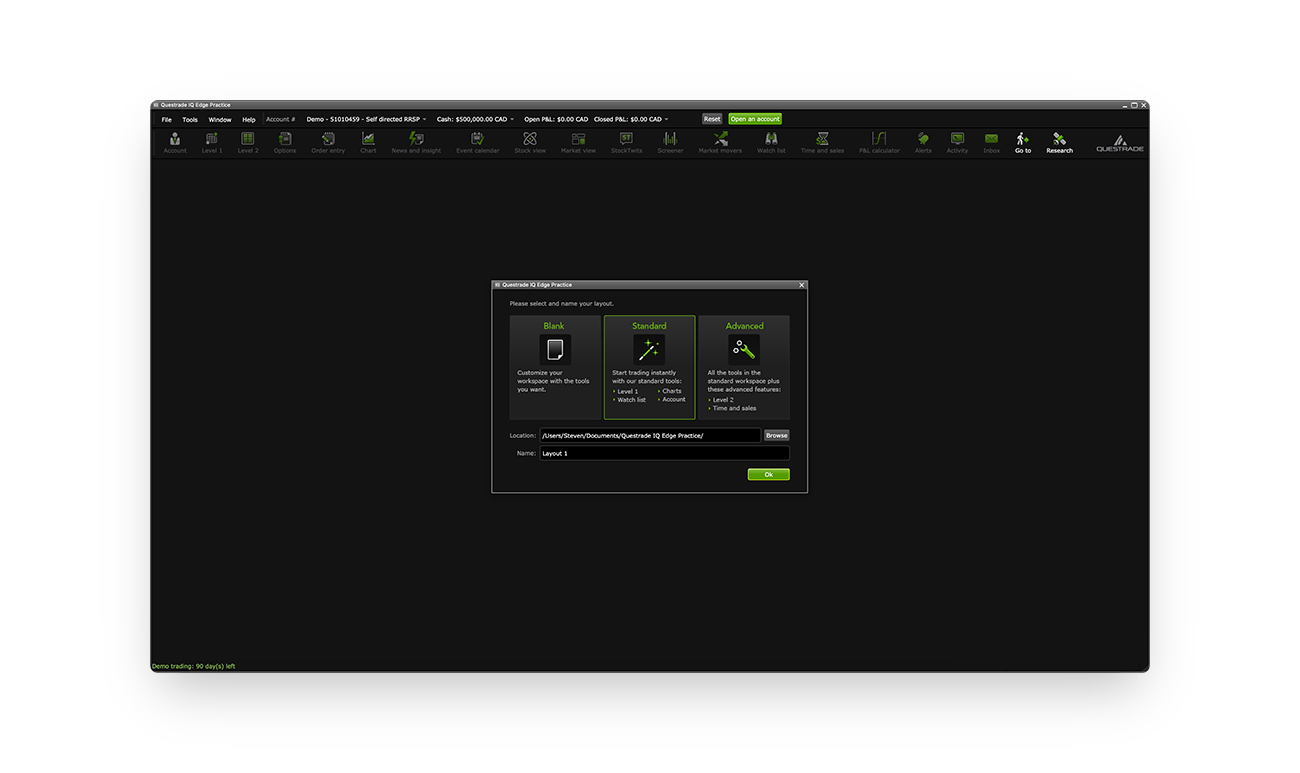Launch the Chart tool from toolbar
The width and height of the screenshot is (1300, 773).
[x=368, y=142]
